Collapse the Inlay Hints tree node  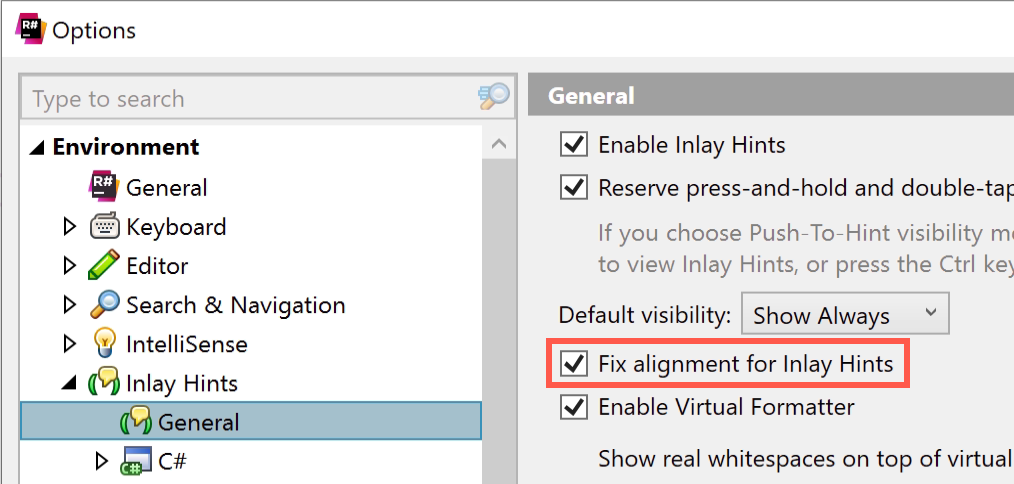69,384
